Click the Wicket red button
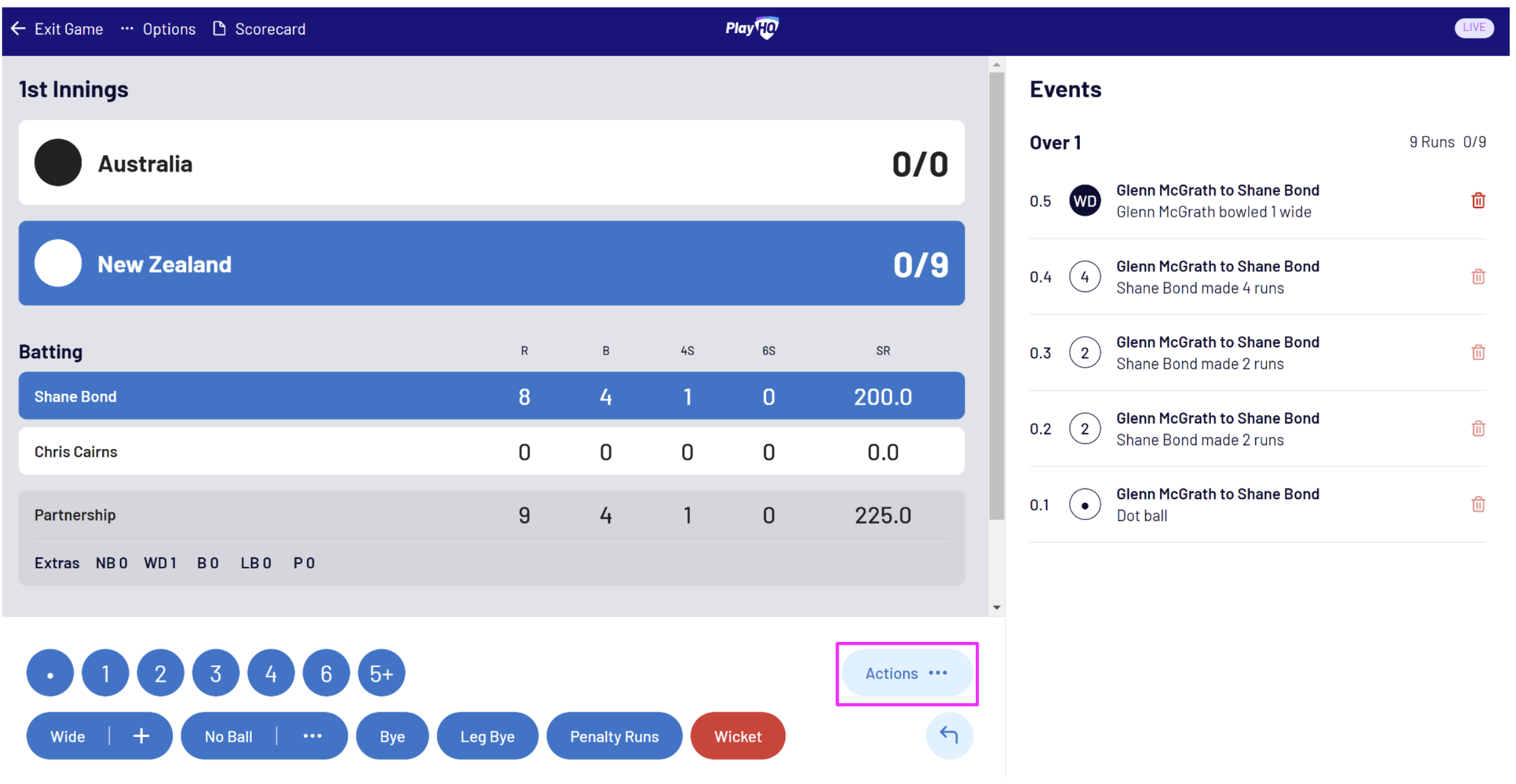The width and height of the screenshot is (1516, 784). click(x=738, y=736)
